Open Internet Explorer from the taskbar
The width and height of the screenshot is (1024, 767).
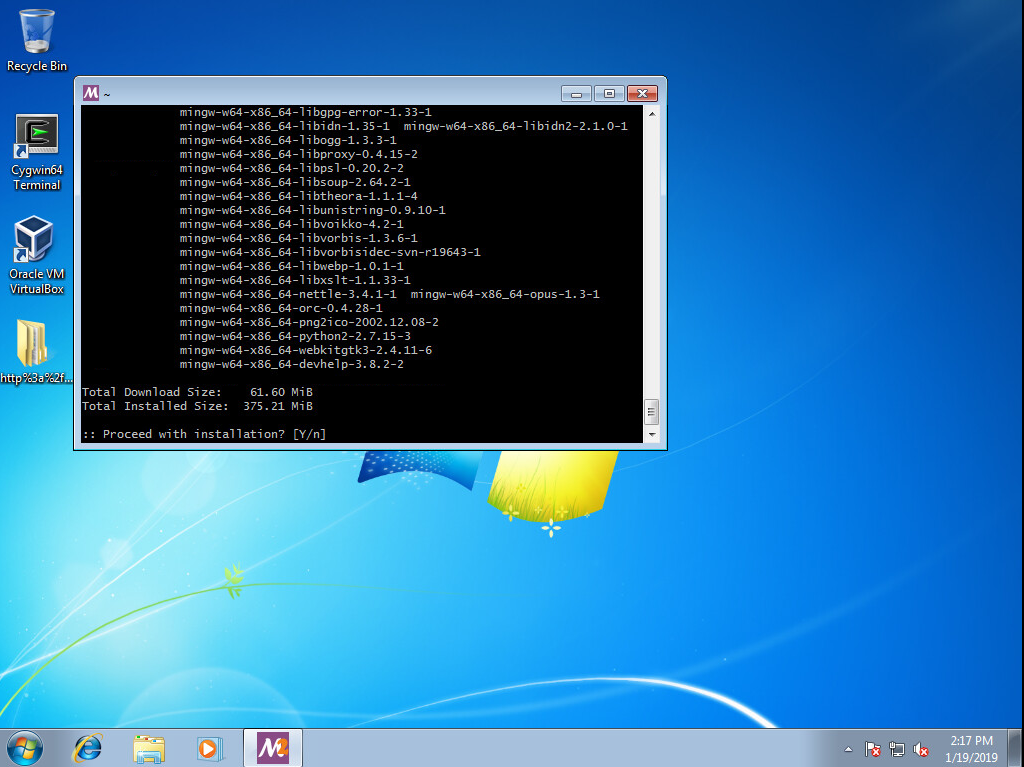click(x=88, y=747)
